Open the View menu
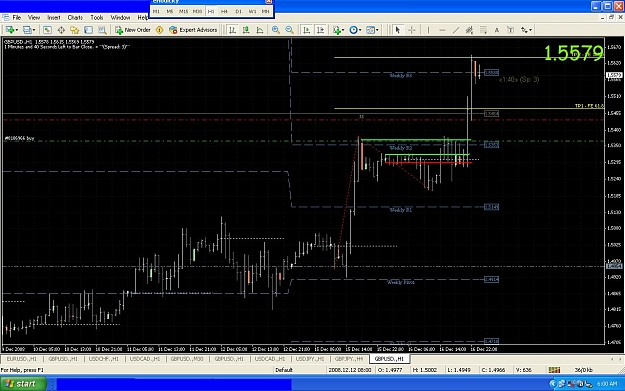 pos(34,18)
